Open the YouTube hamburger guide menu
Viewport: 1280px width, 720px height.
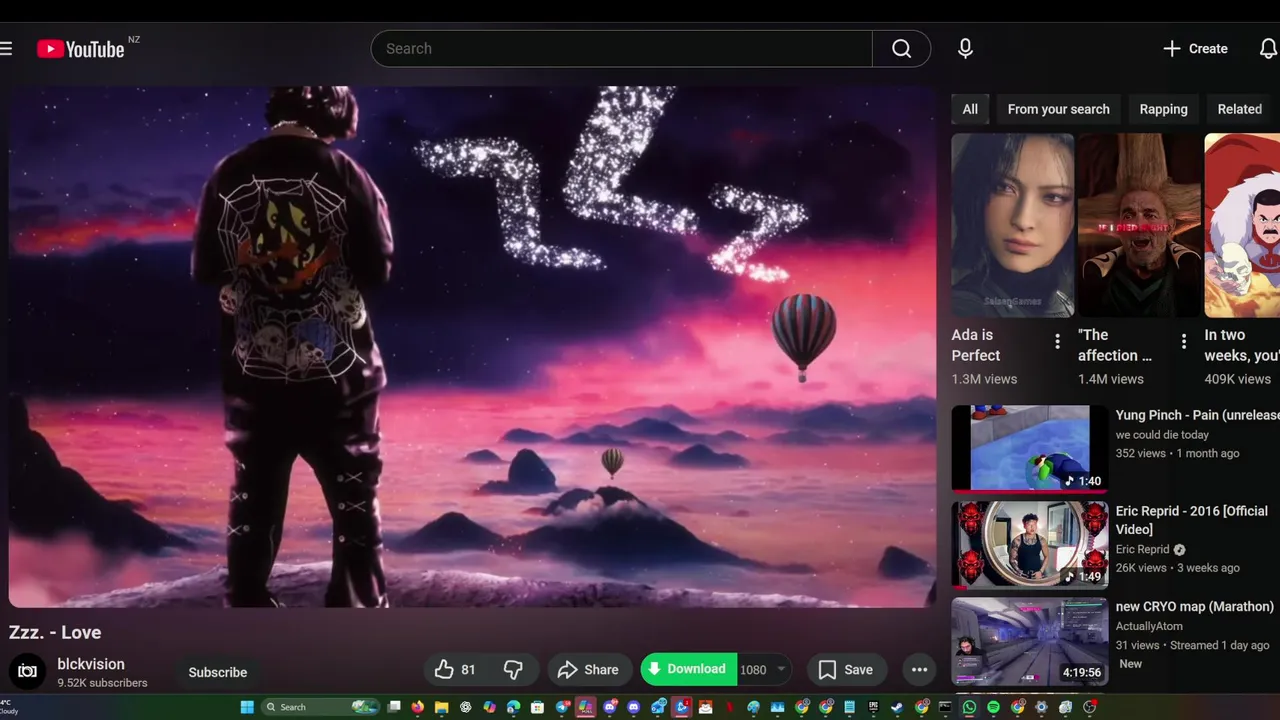tap(6, 48)
